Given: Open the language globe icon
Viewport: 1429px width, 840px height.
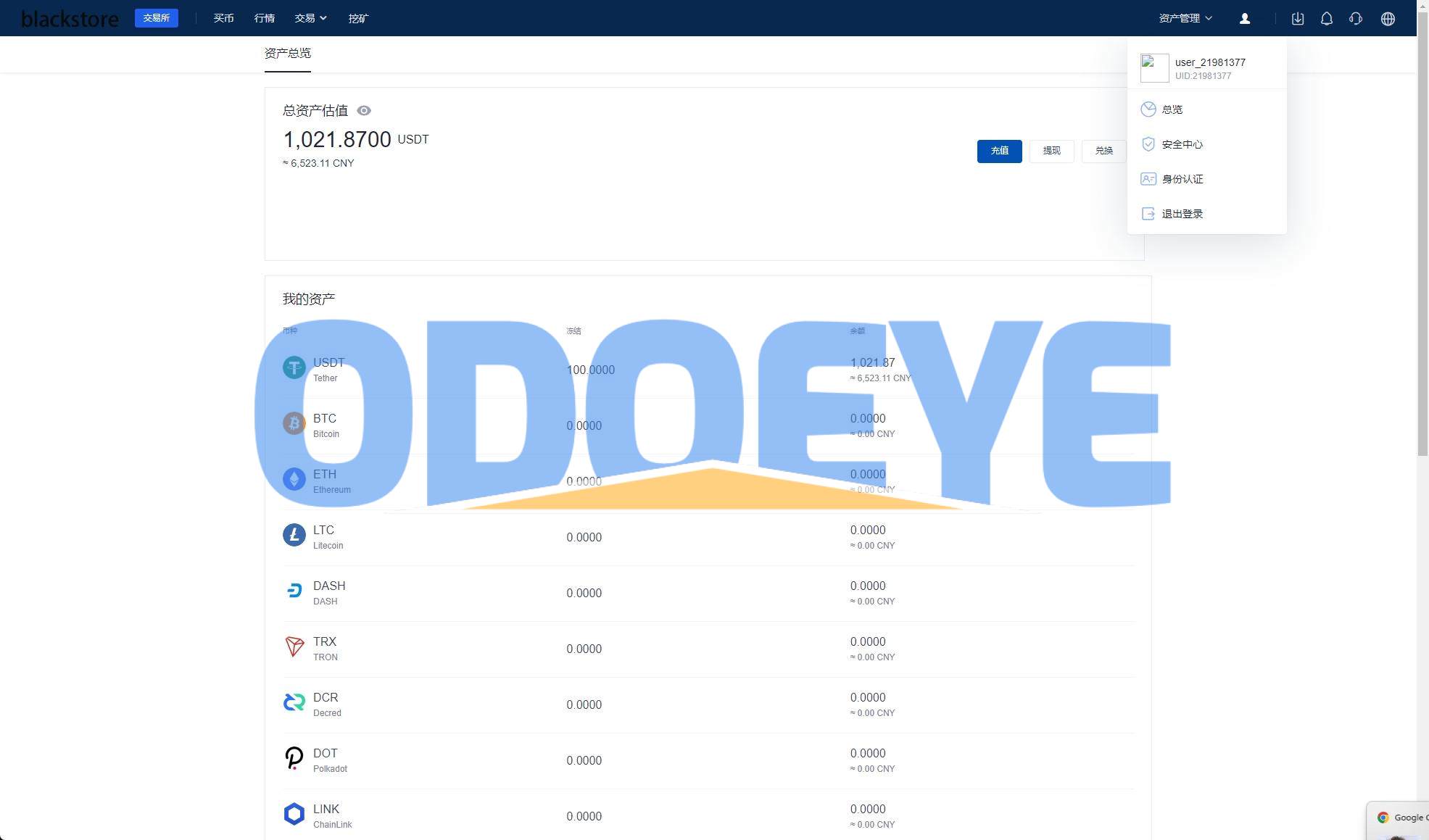Looking at the screenshot, I should click(1388, 19).
